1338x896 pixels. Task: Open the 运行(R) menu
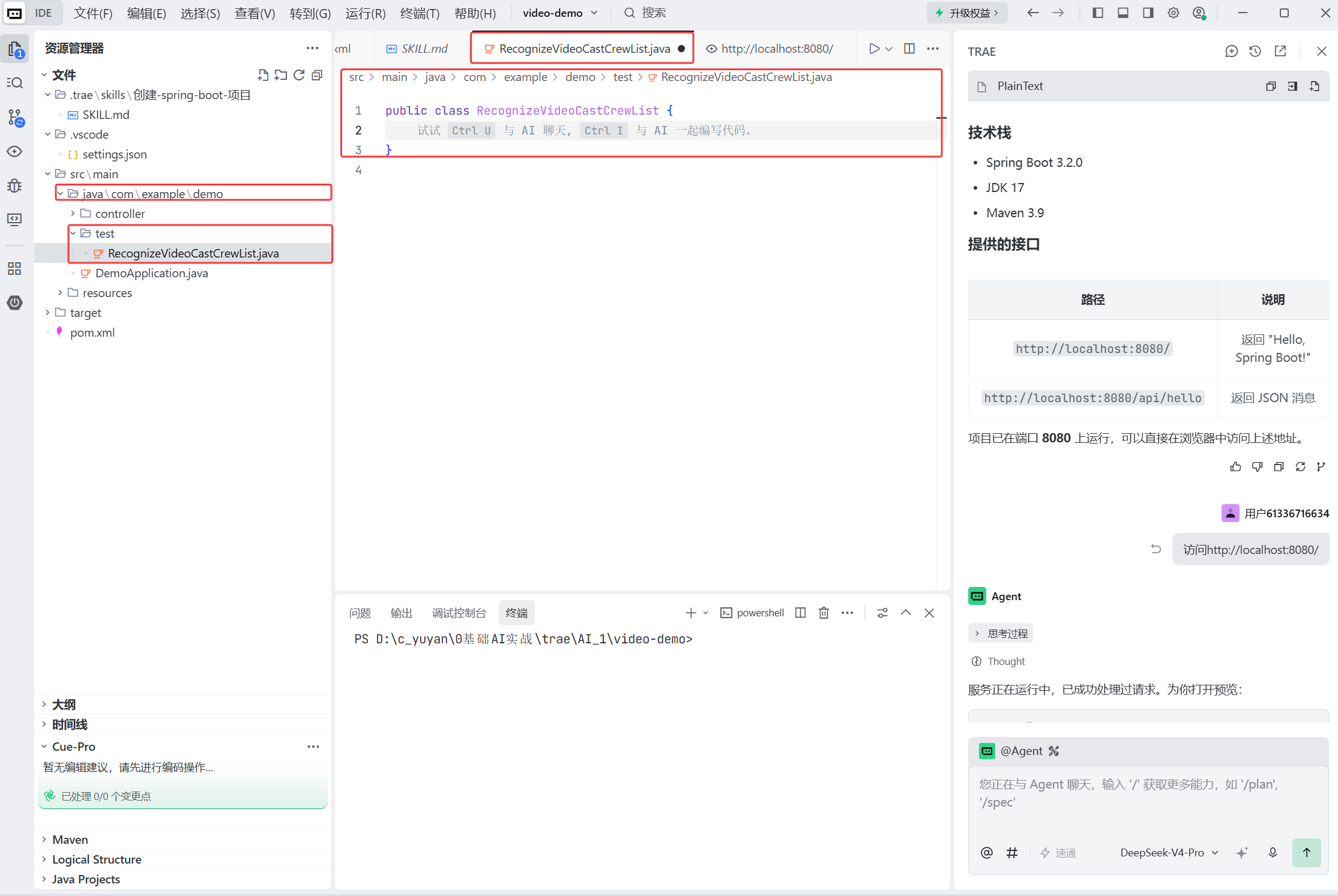click(x=366, y=13)
